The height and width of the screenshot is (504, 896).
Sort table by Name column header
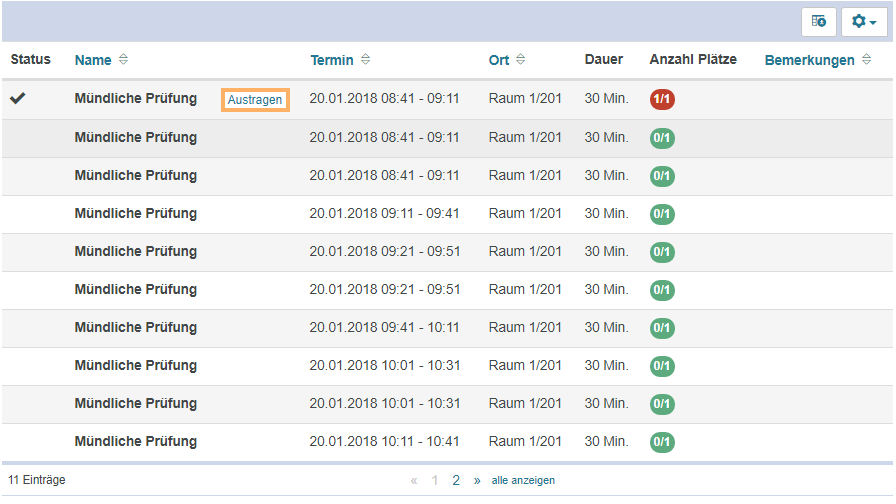point(93,60)
